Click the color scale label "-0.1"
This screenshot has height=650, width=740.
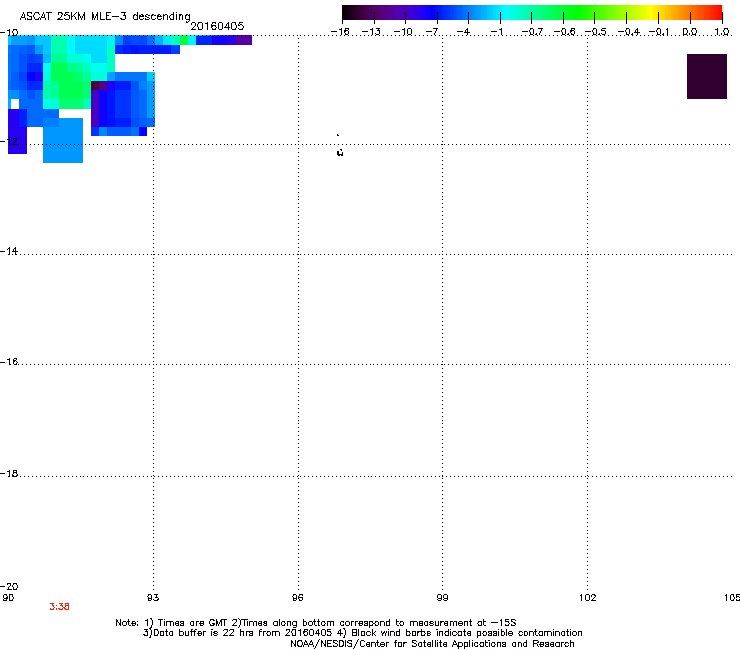[x=659, y=32]
